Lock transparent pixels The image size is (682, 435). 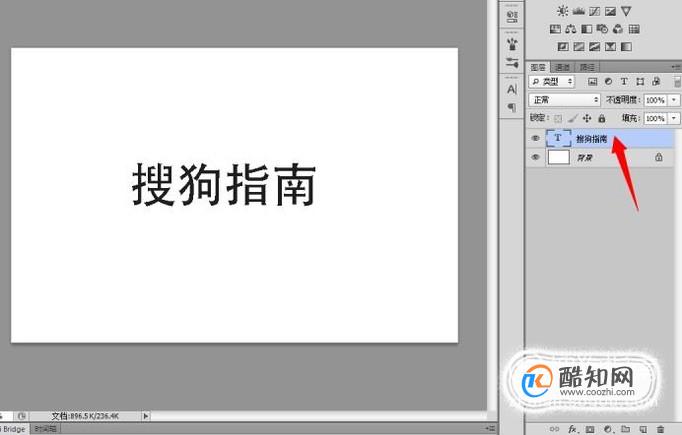tap(558, 118)
